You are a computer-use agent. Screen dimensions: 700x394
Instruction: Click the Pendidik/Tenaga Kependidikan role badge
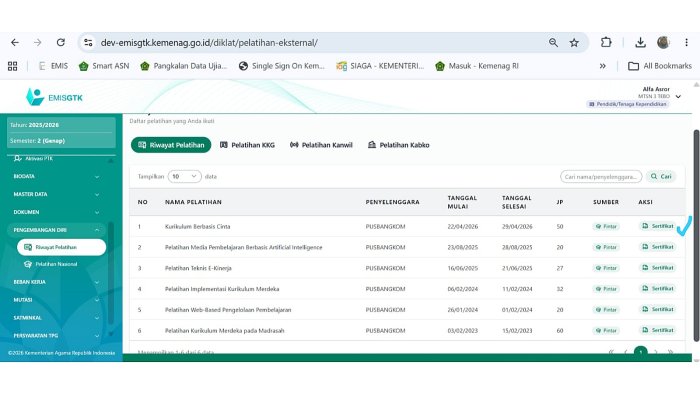coord(628,104)
